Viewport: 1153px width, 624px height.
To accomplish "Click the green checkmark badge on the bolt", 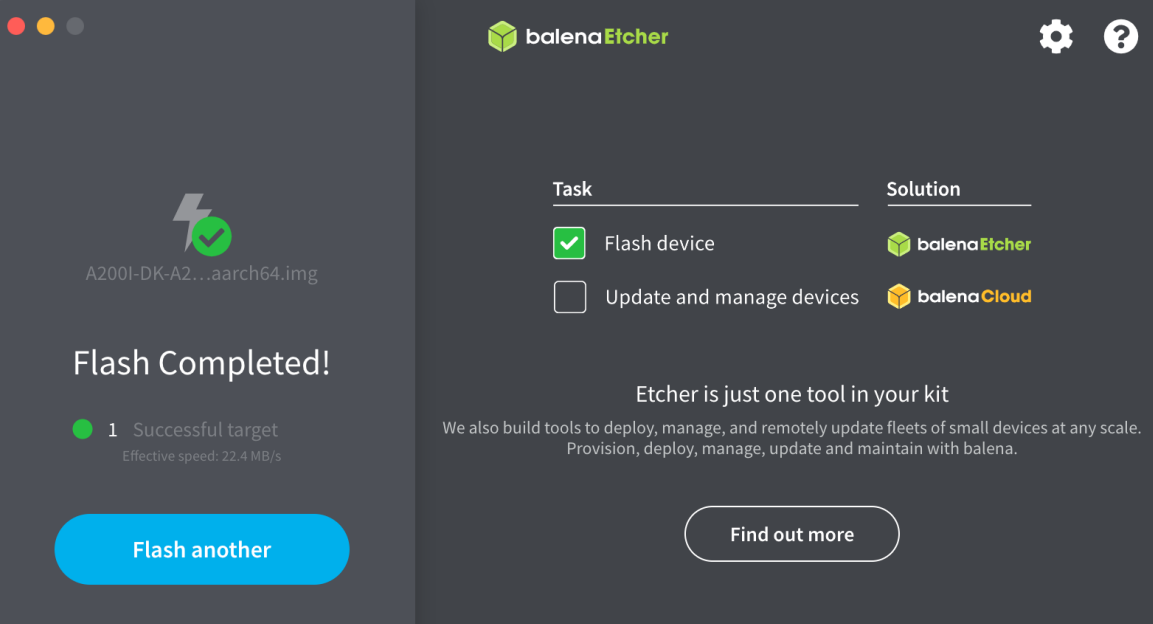I will pyautogui.click(x=212, y=237).
